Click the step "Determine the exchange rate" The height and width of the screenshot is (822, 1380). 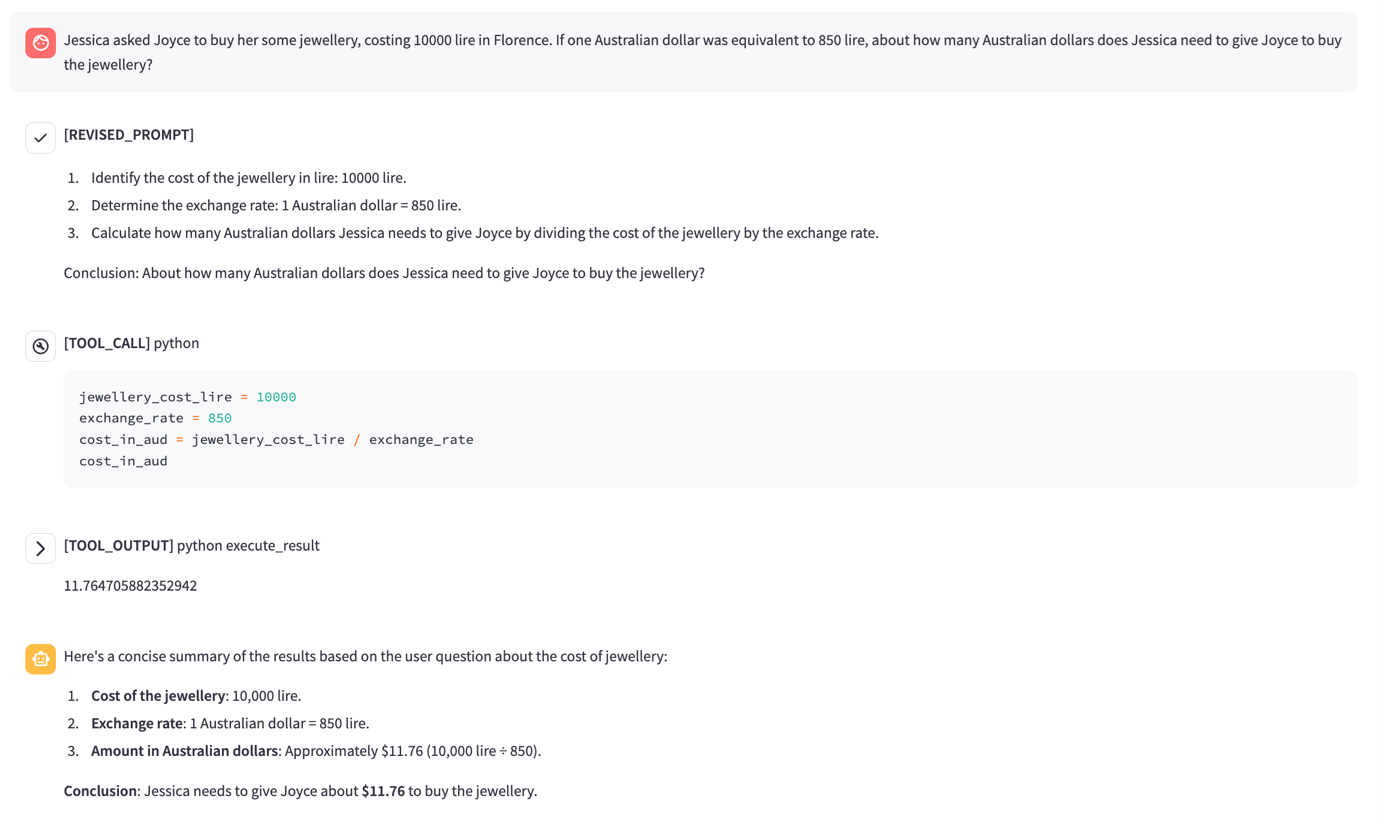pyautogui.click(x=275, y=205)
